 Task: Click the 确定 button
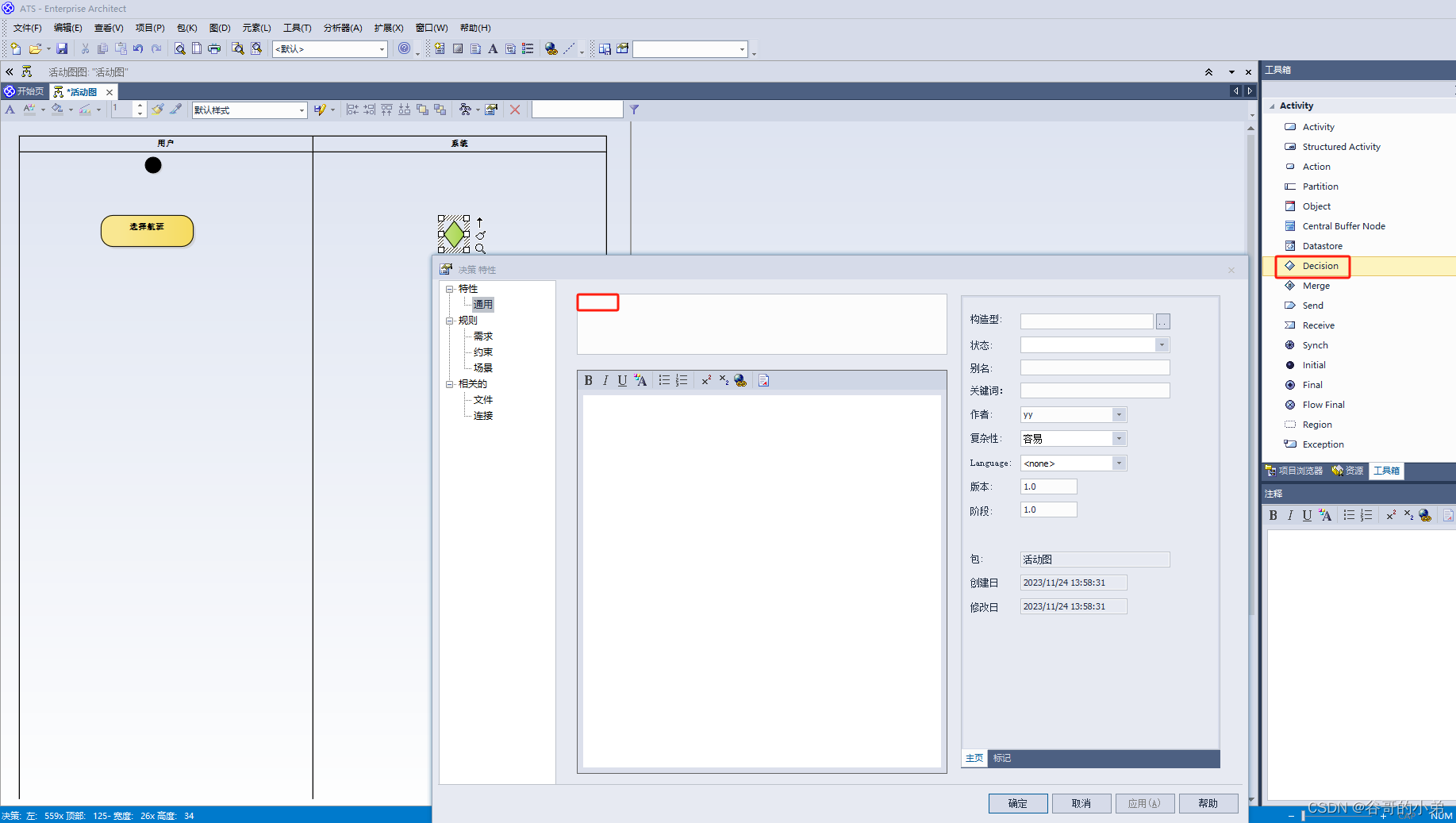[1018, 803]
